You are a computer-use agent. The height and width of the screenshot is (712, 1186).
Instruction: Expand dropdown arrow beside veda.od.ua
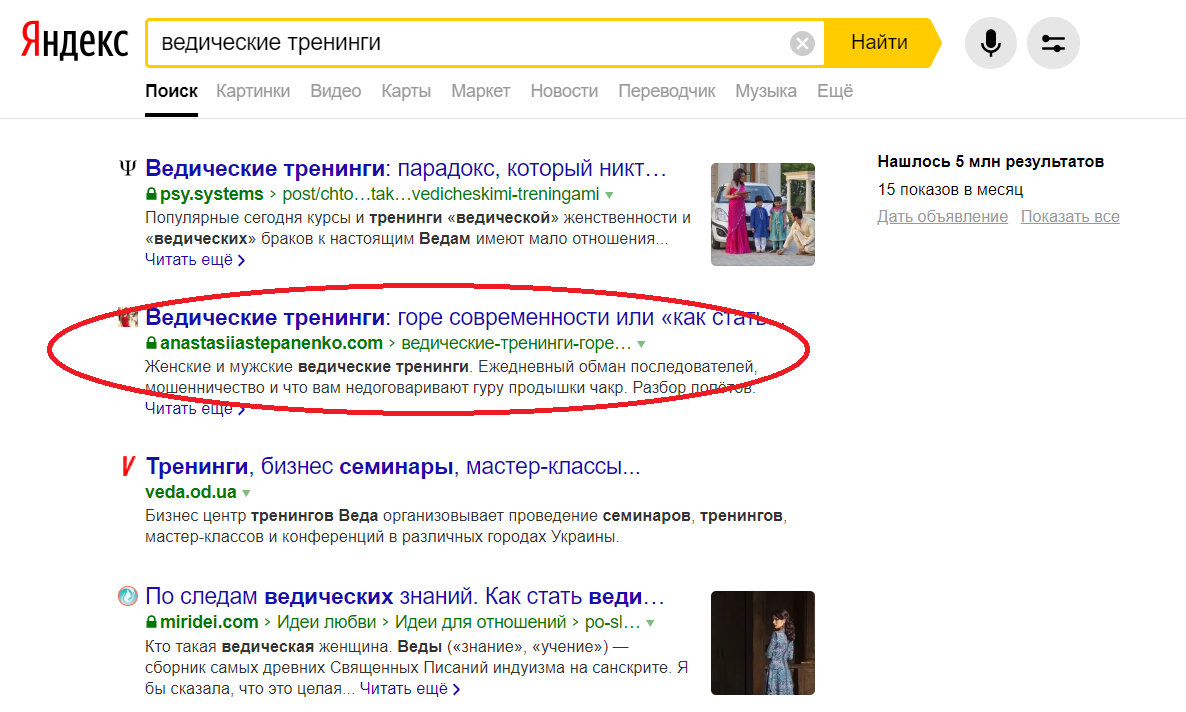[x=246, y=494]
